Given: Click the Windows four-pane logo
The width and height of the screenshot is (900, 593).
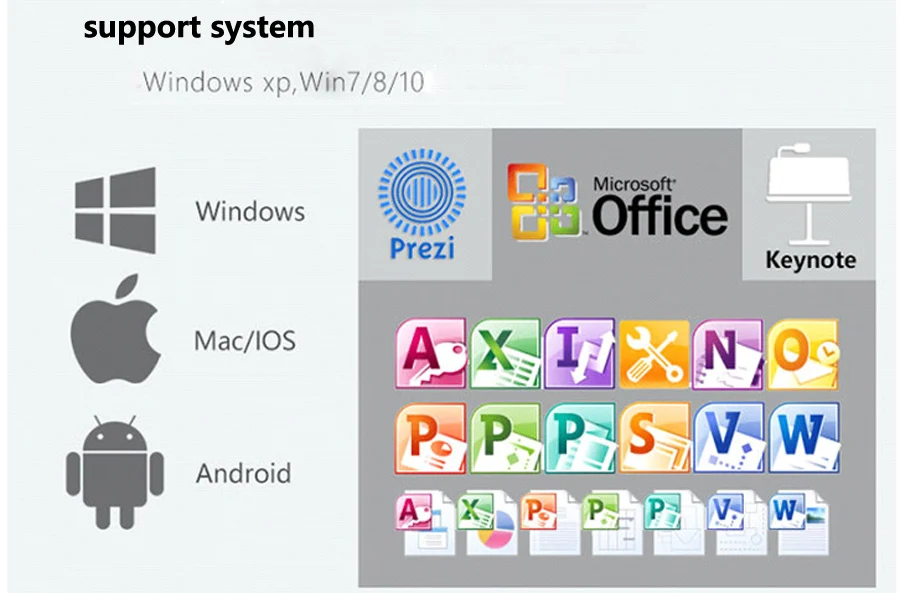Looking at the screenshot, I should pos(115,210).
